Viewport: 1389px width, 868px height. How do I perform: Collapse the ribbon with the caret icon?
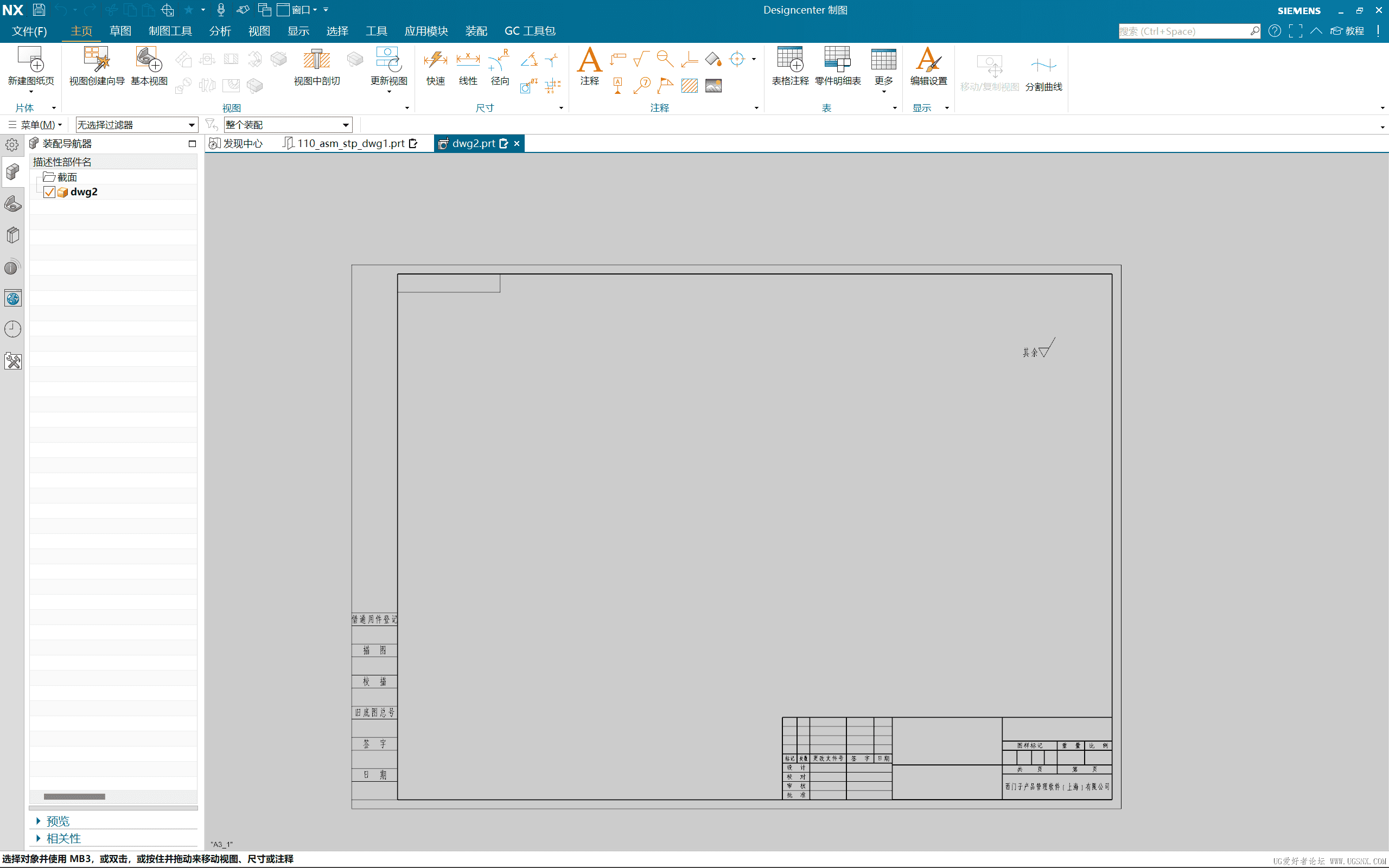[1316, 31]
